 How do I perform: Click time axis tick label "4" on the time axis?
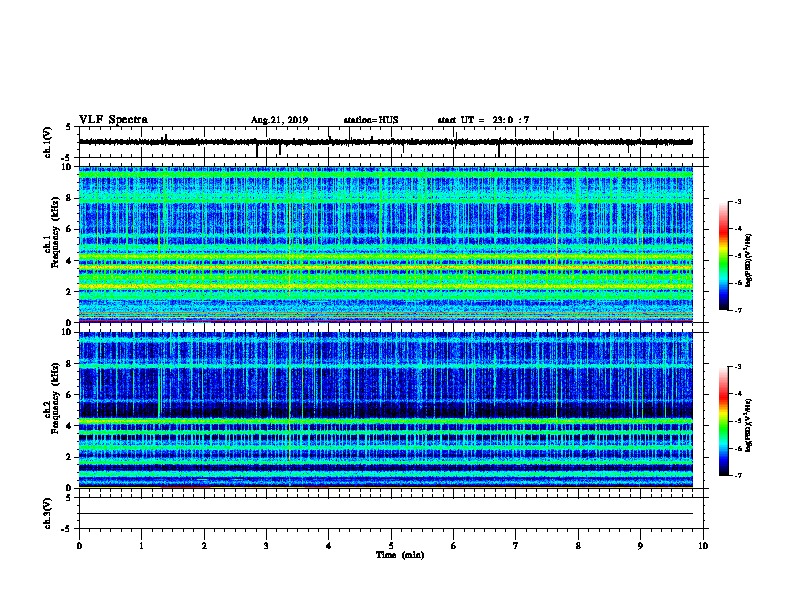point(329,546)
